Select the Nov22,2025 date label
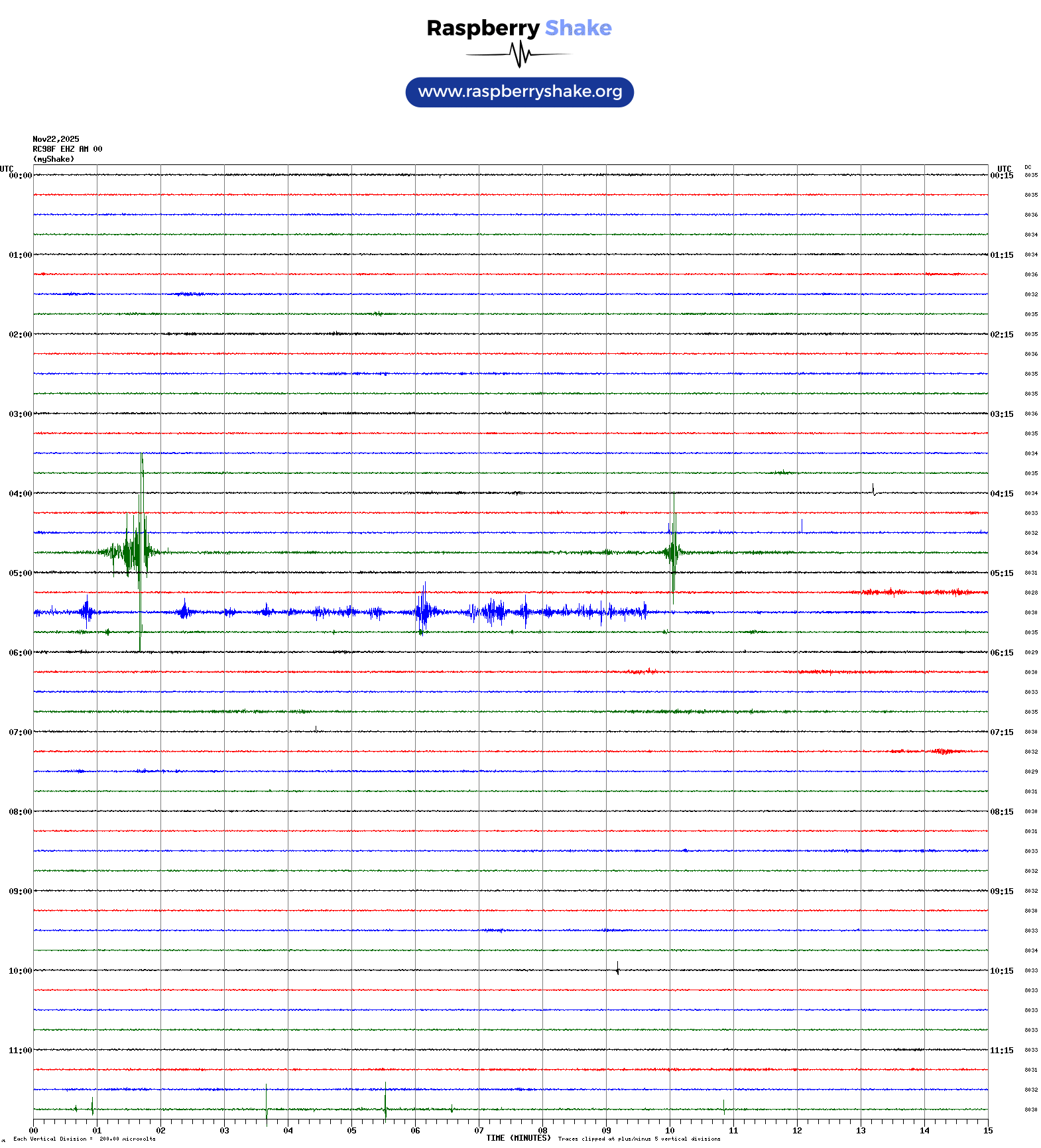This screenshot has width=1041, height=1148. [x=56, y=139]
